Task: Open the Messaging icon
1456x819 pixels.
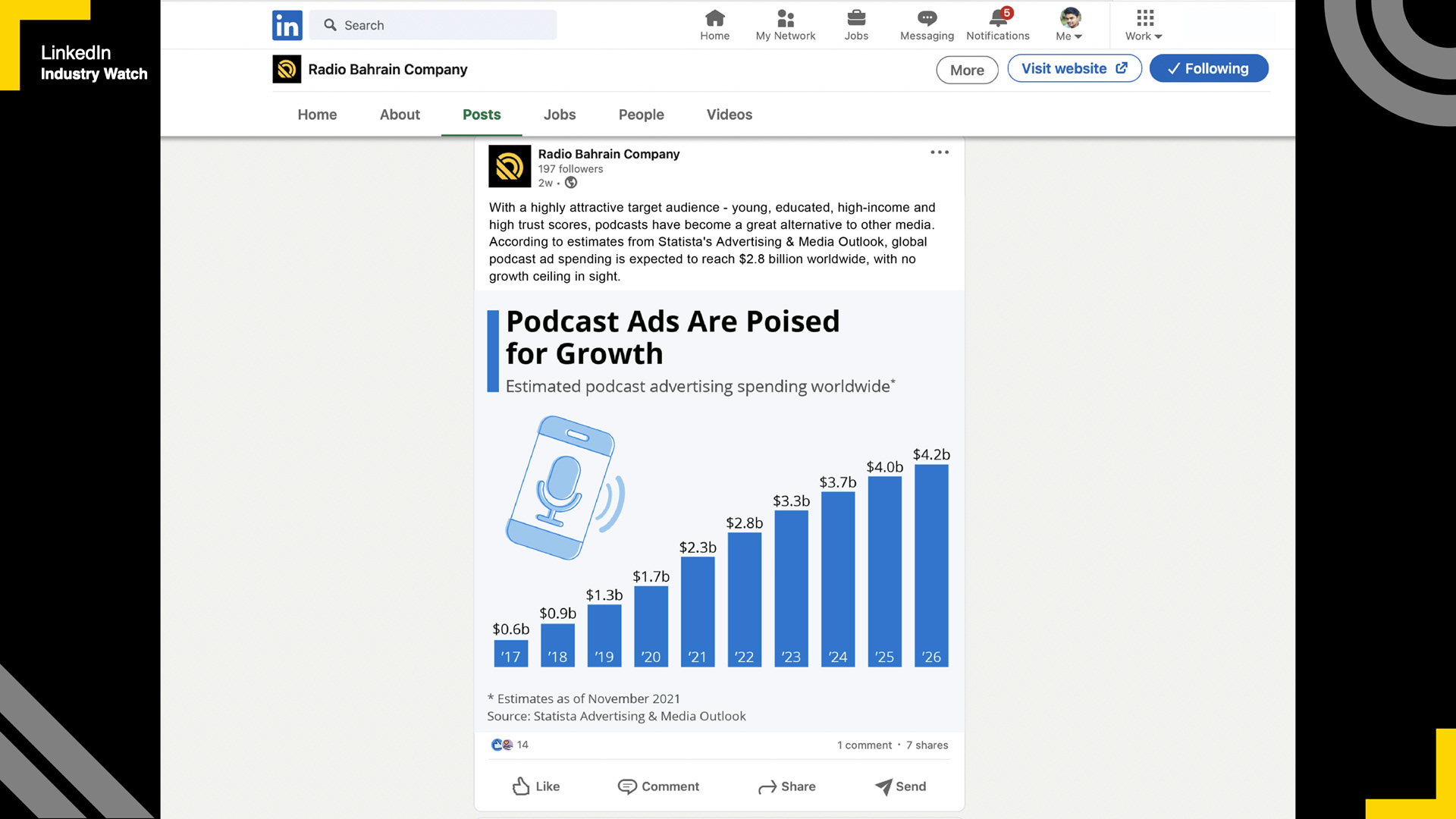Action: click(x=927, y=25)
